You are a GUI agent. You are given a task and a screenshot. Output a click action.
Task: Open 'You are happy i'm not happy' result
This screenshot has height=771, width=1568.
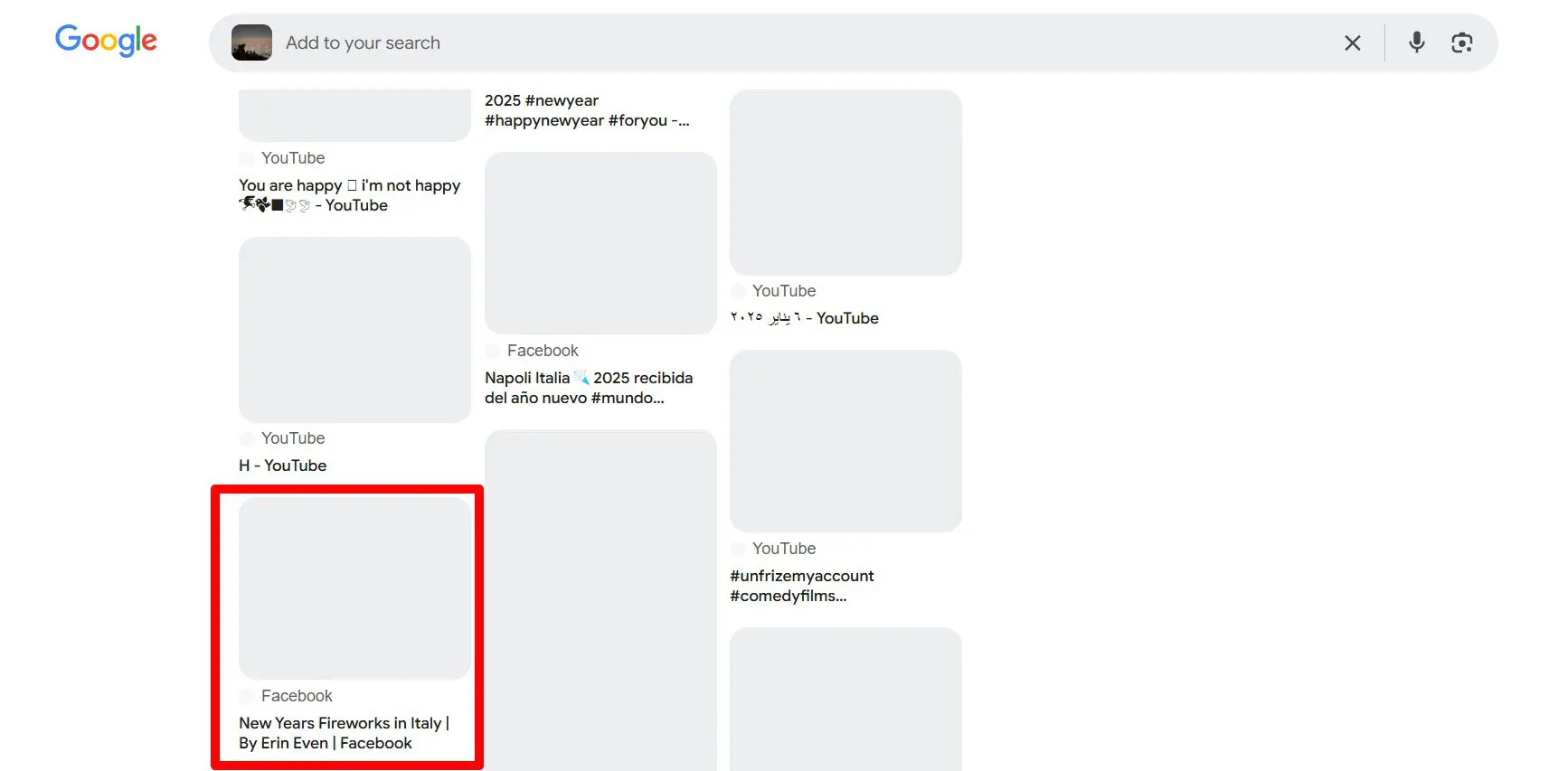point(350,195)
